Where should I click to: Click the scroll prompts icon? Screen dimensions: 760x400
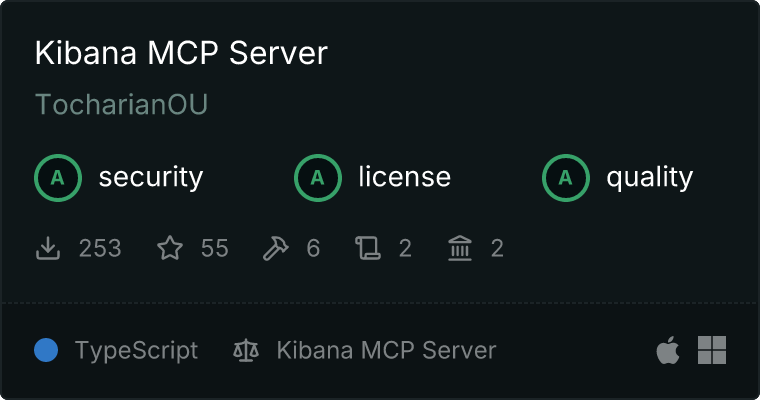[x=368, y=248]
